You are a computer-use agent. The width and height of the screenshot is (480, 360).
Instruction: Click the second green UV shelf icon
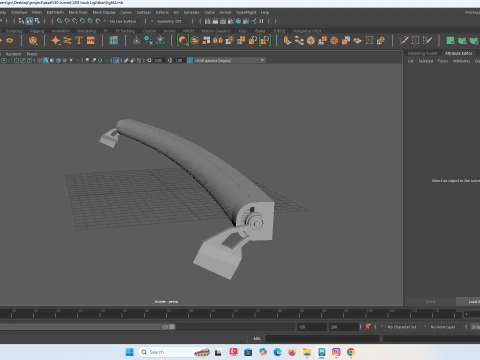click(462, 41)
